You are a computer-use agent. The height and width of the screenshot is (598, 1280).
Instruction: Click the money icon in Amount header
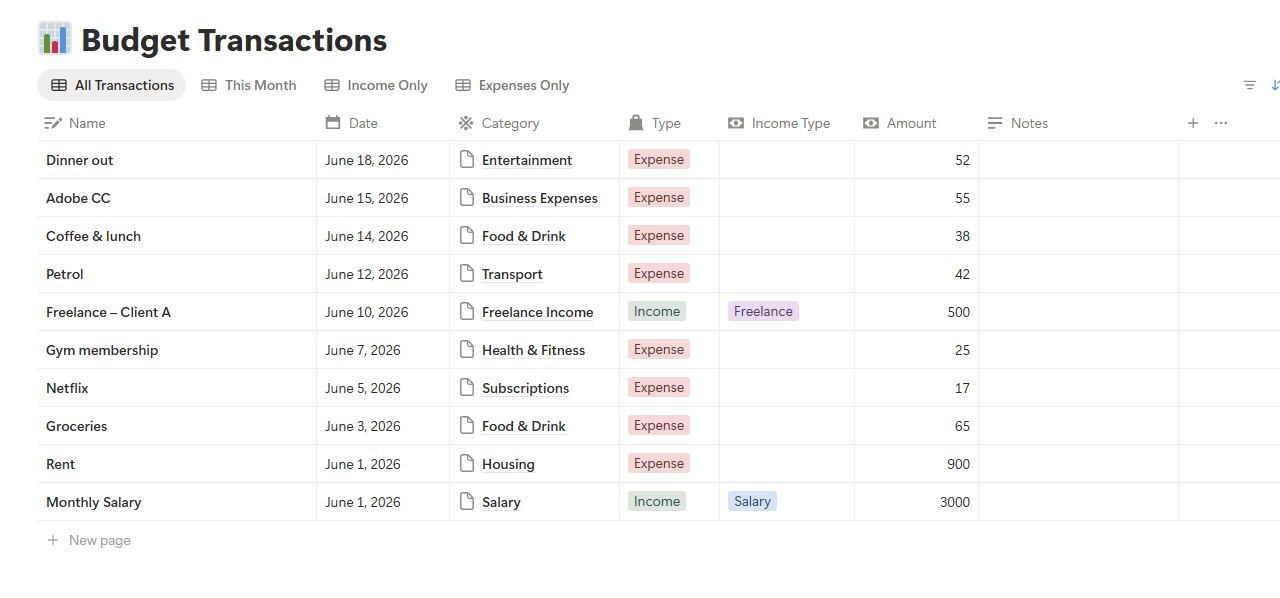coord(870,123)
